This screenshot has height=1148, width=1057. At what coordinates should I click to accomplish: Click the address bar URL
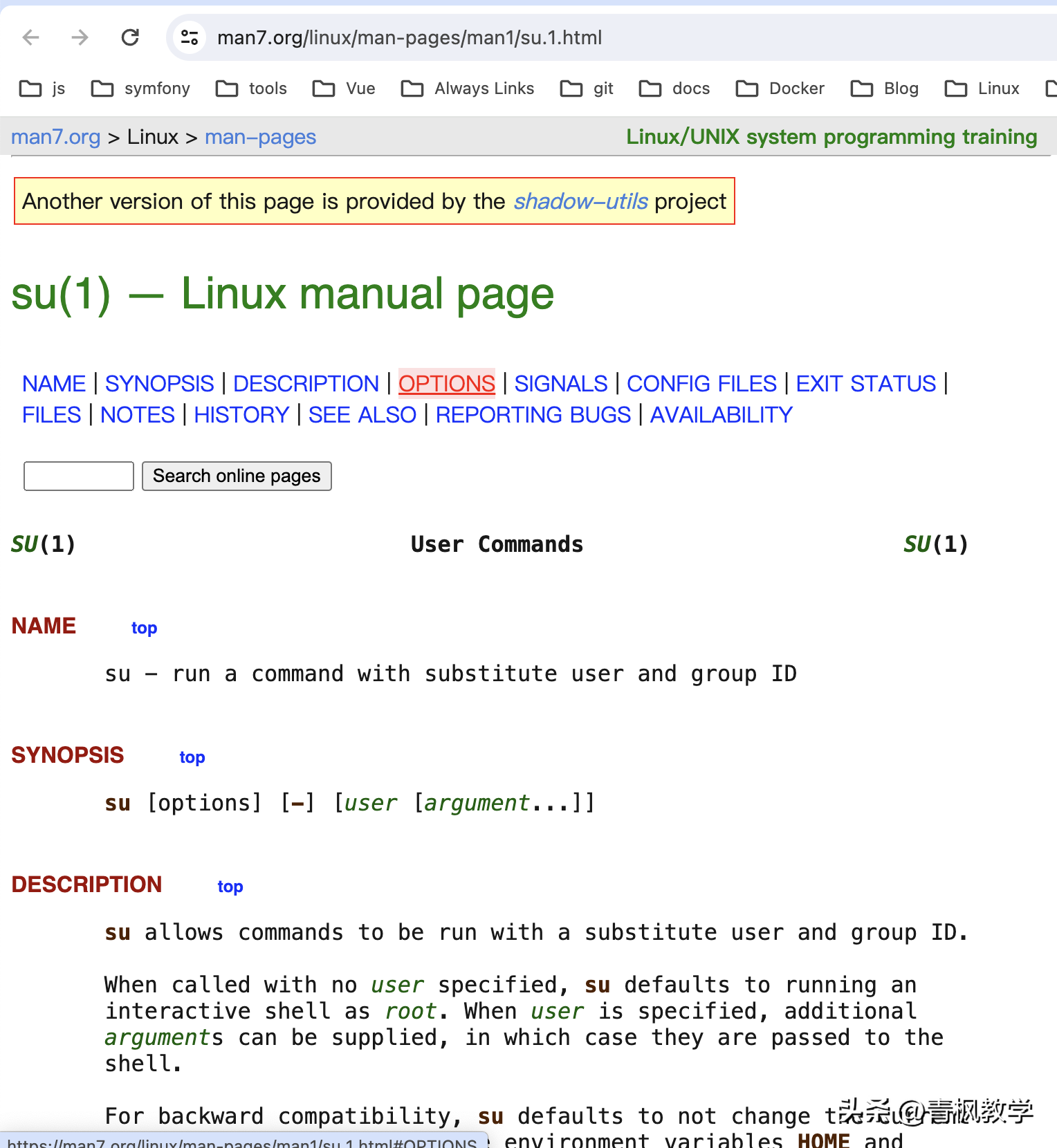[410, 37]
